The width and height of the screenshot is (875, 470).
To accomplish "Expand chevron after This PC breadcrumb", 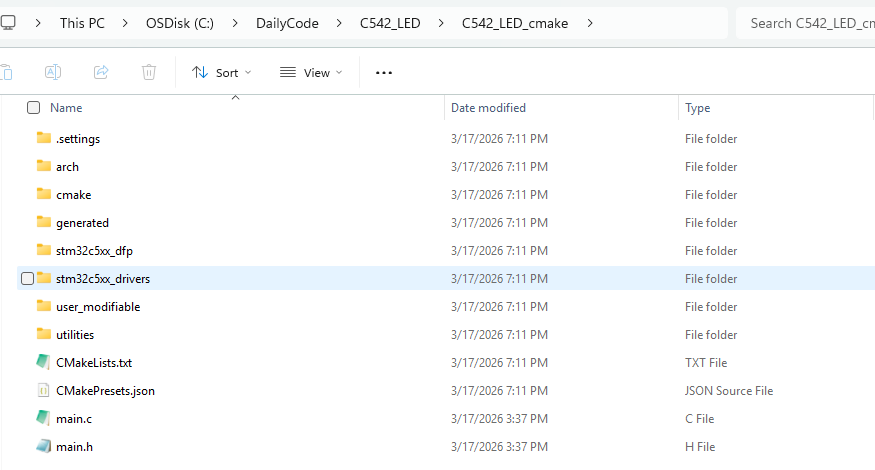I will point(125,23).
